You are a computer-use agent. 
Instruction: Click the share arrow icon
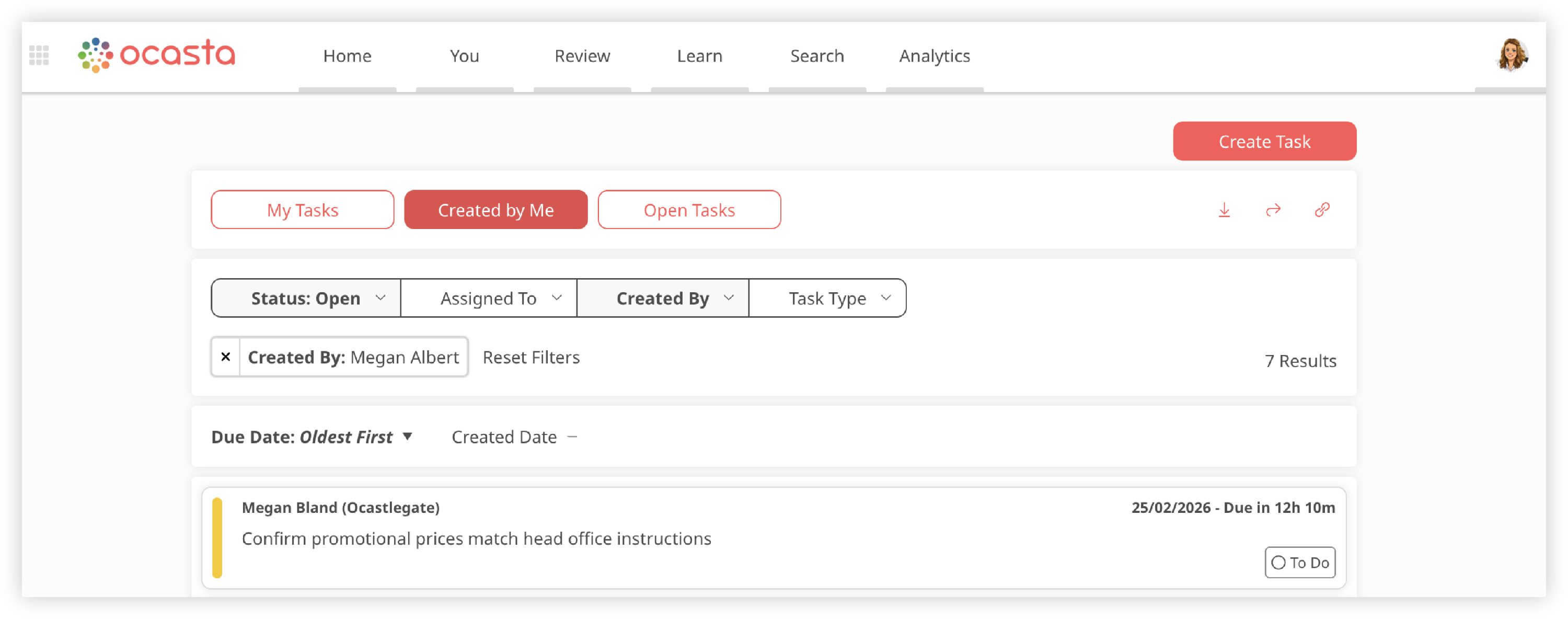1273,210
